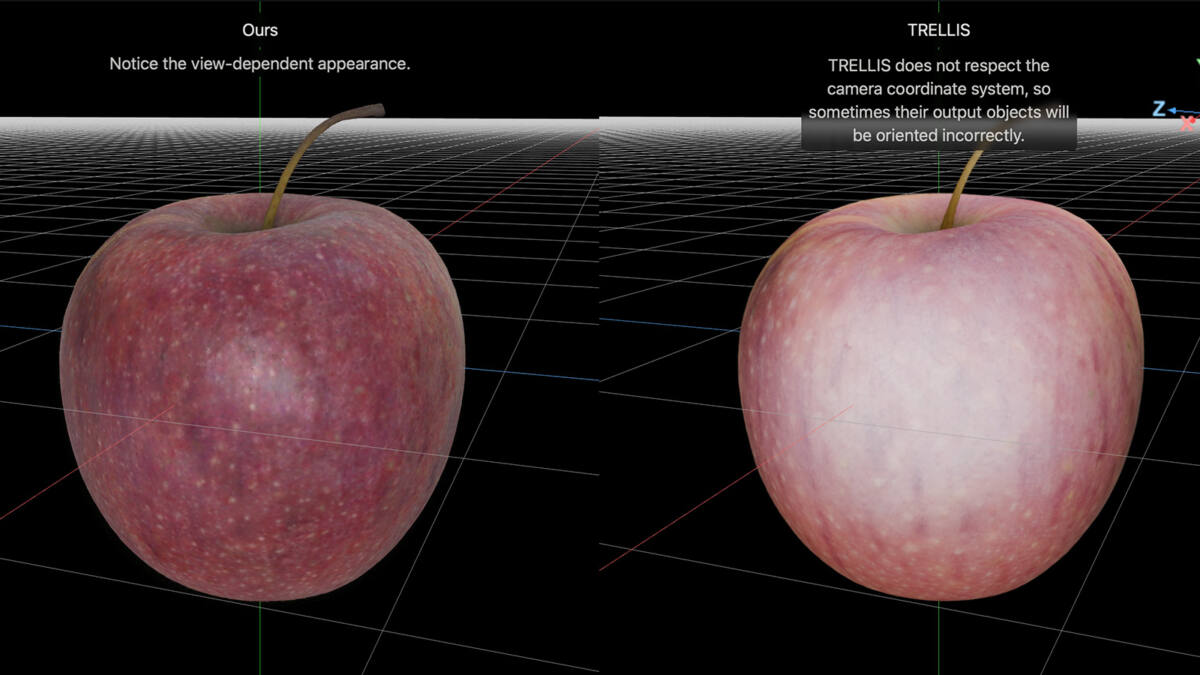Screen dimensions: 1200x675
Task: Click the "Notice the view-dependent appearance" caption
Action: [x=260, y=64]
